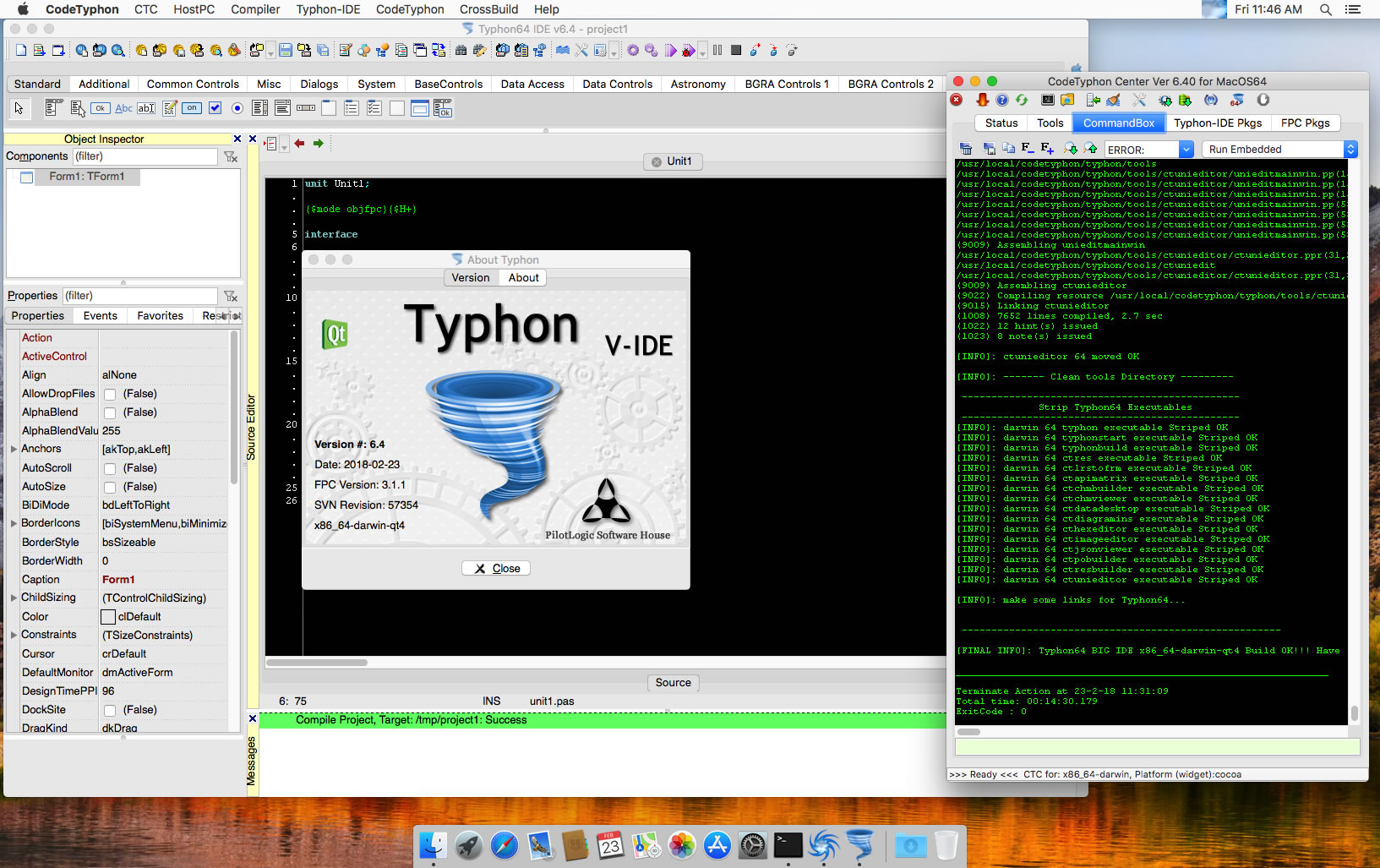Open Terminal from the macOS dock
This screenshot has width=1380, height=868.
(788, 844)
